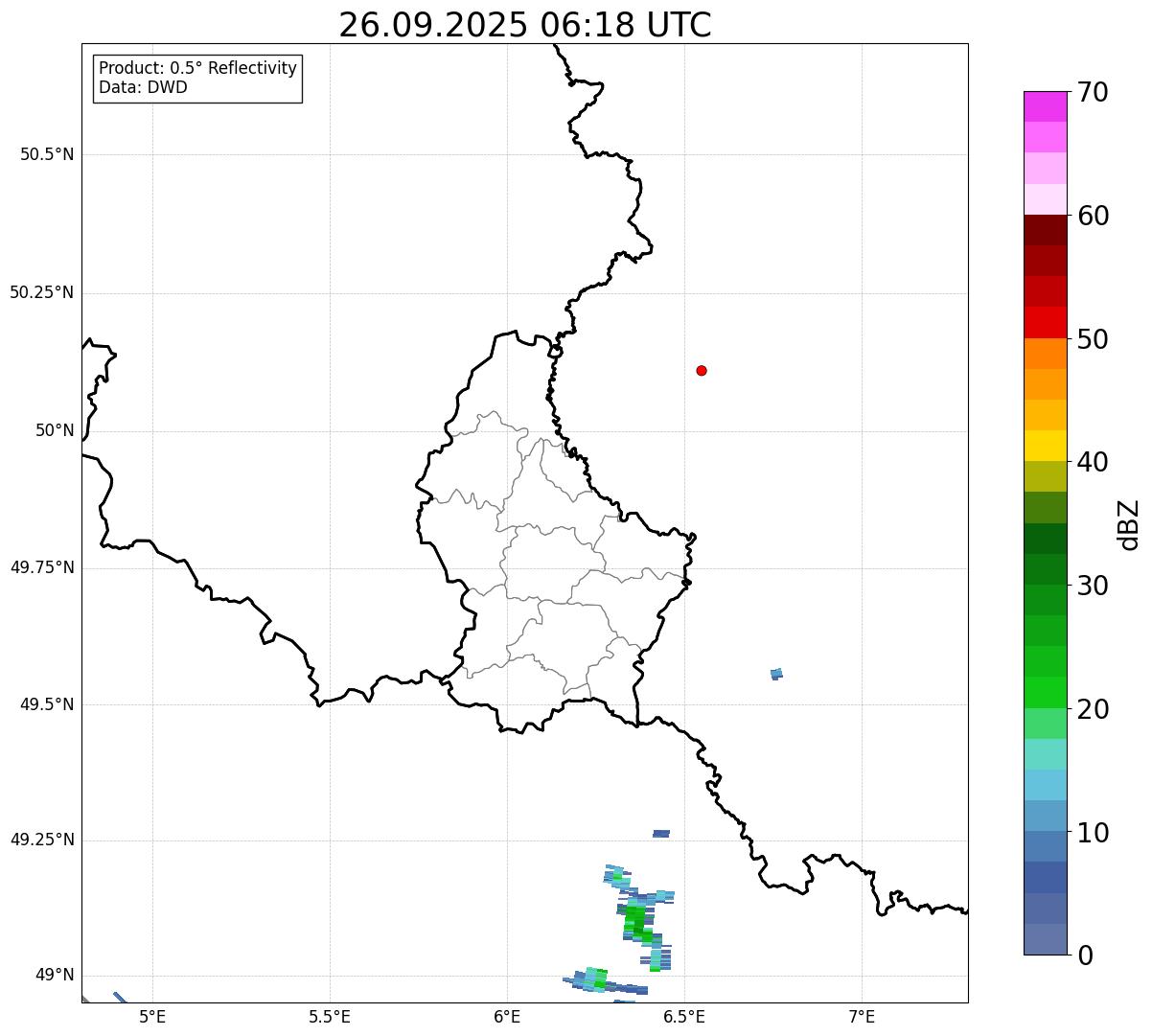Click the colorbar tick label 20
The image size is (1152, 1036).
pyautogui.click(x=1093, y=709)
